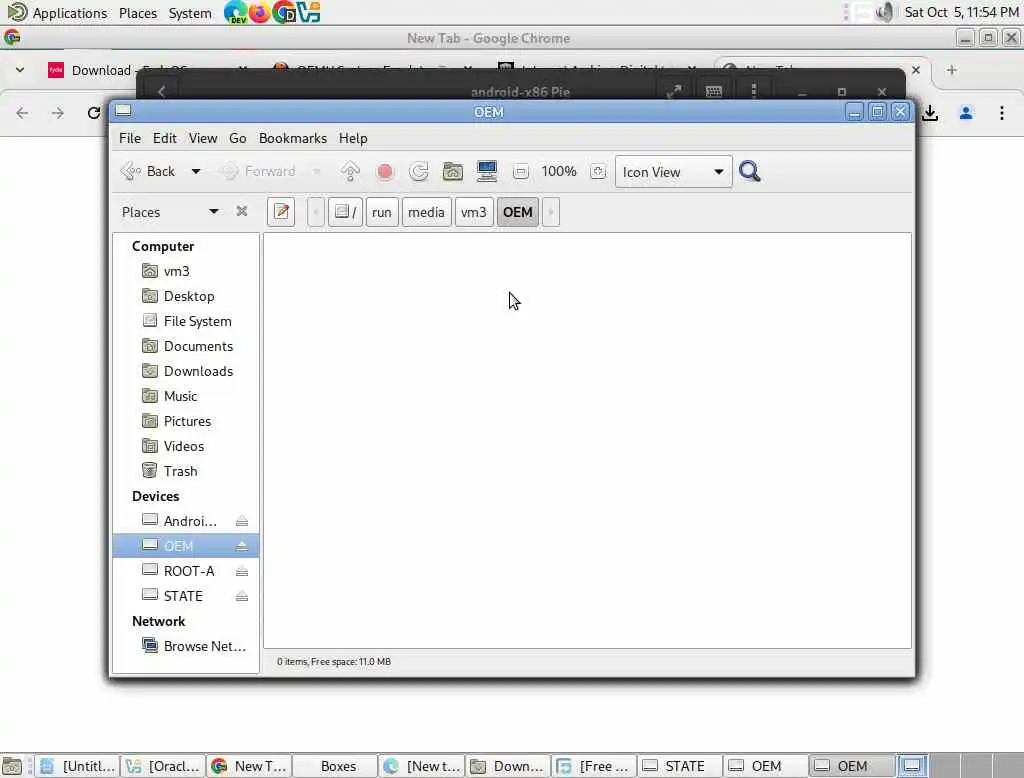1024x778 pixels.
Task: Click the Back button
Action: [150, 171]
